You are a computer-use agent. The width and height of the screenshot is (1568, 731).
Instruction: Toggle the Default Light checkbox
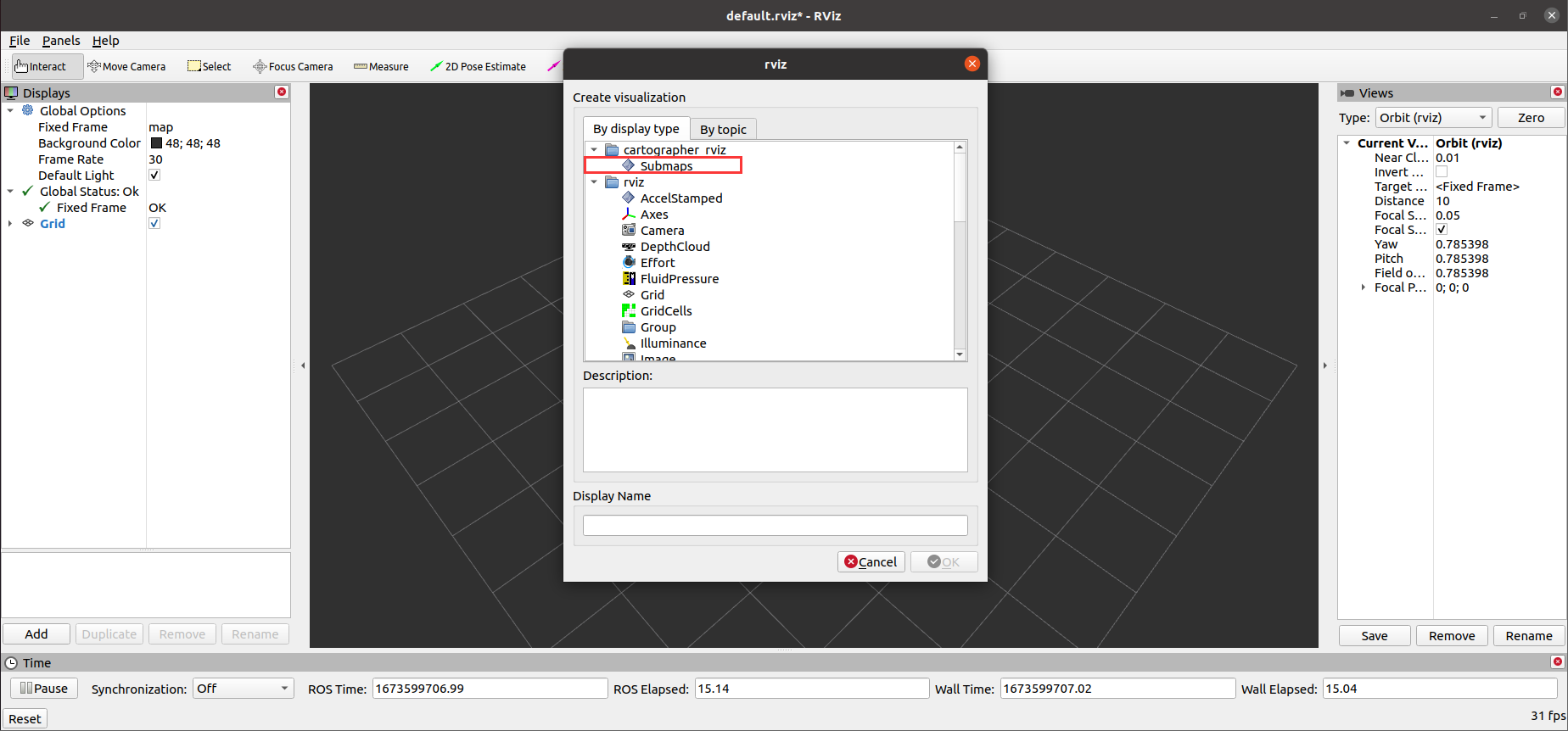point(154,175)
